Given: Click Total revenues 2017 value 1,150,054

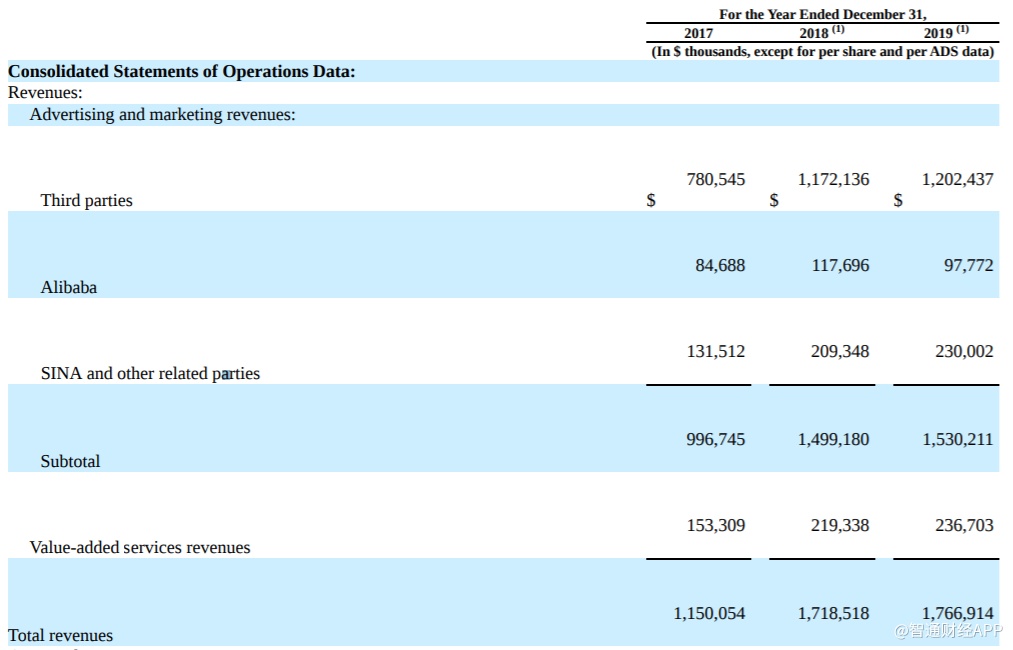Looking at the screenshot, I should [x=709, y=613].
